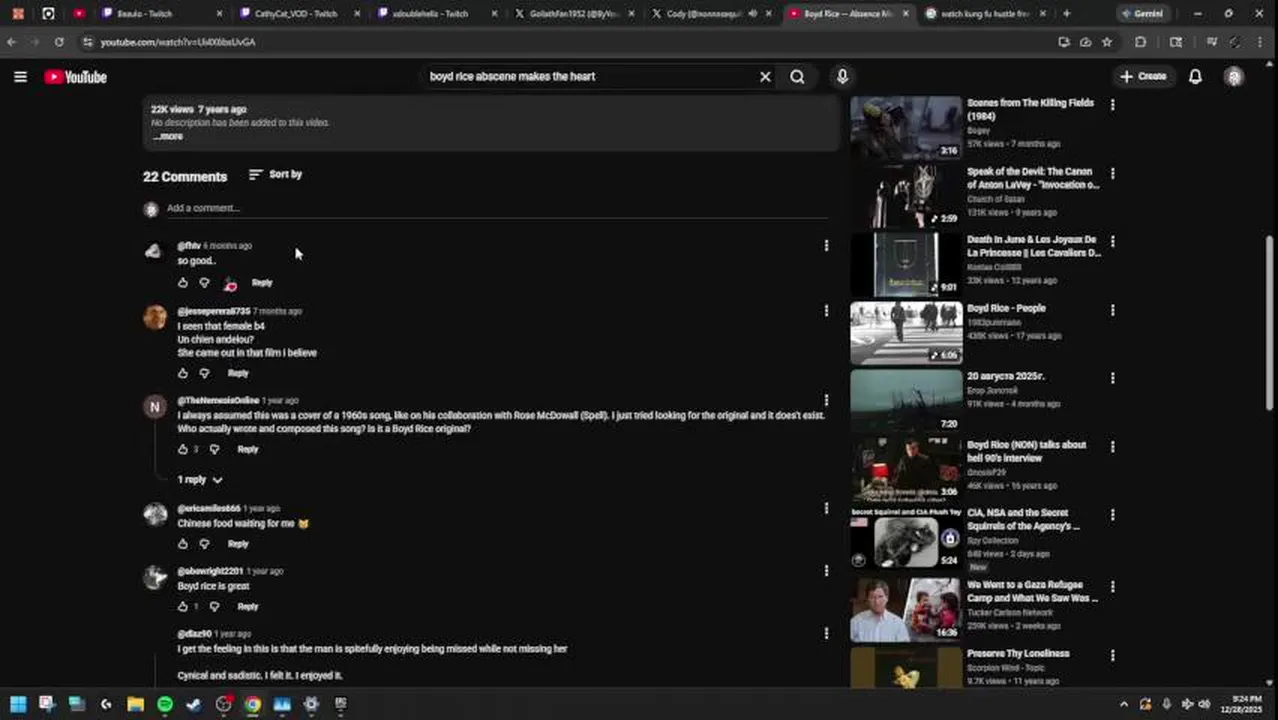This screenshot has height=720, width=1278.
Task: Expand description with ...more
Action: coord(168,136)
